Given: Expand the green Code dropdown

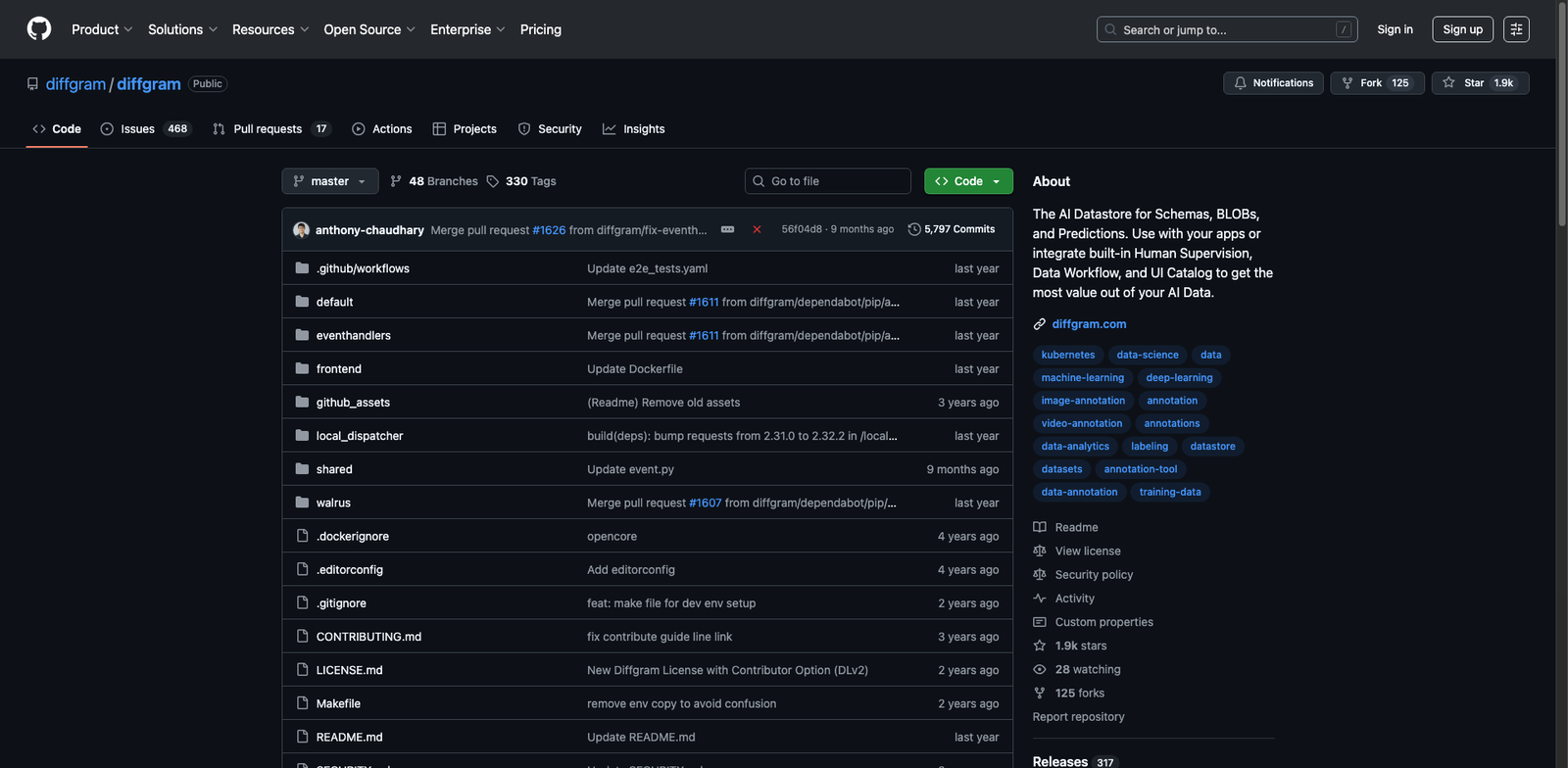Looking at the screenshot, I should (x=967, y=181).
